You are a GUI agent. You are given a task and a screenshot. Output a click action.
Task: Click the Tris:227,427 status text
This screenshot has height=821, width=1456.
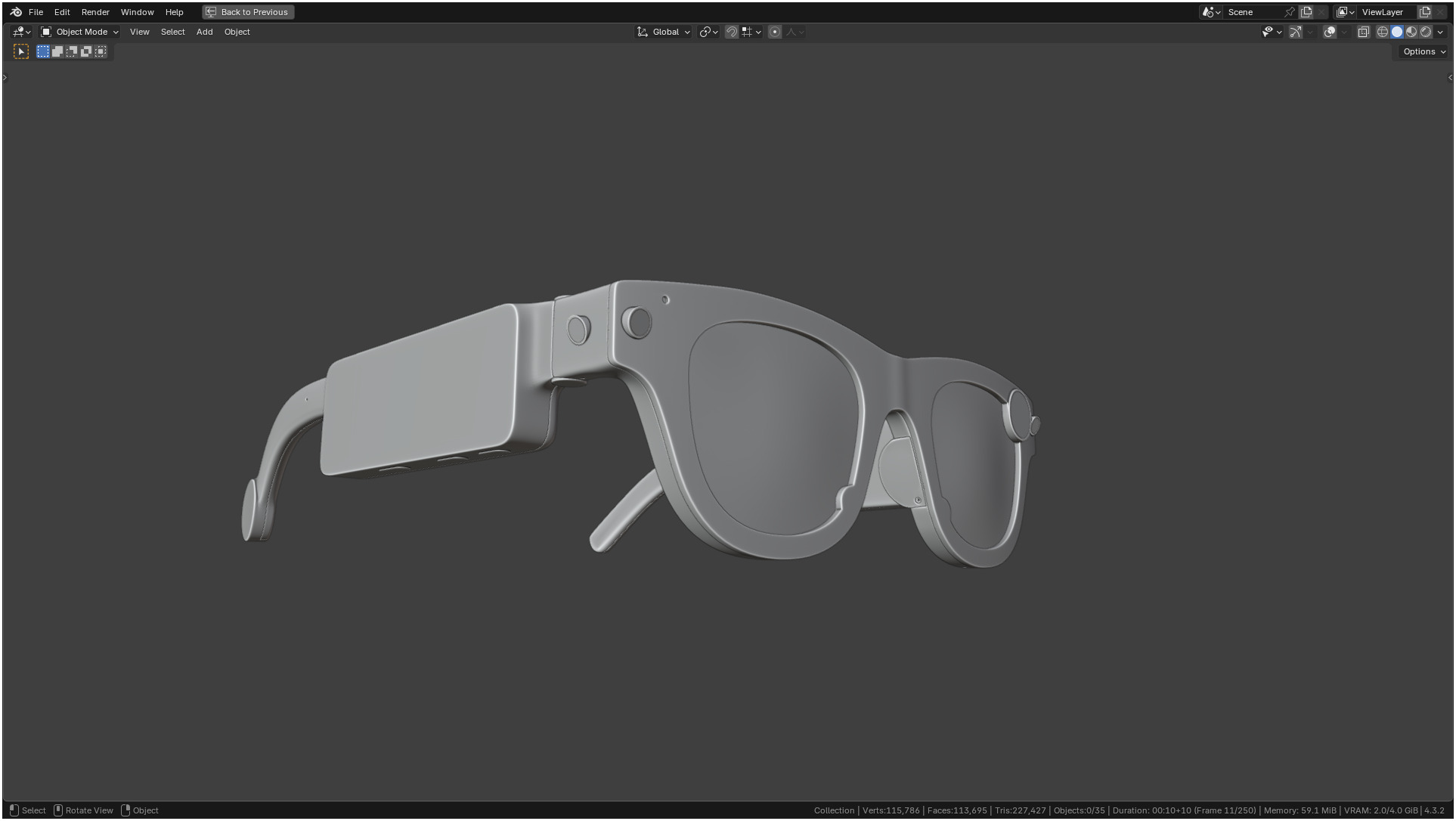pos(1020,810)
